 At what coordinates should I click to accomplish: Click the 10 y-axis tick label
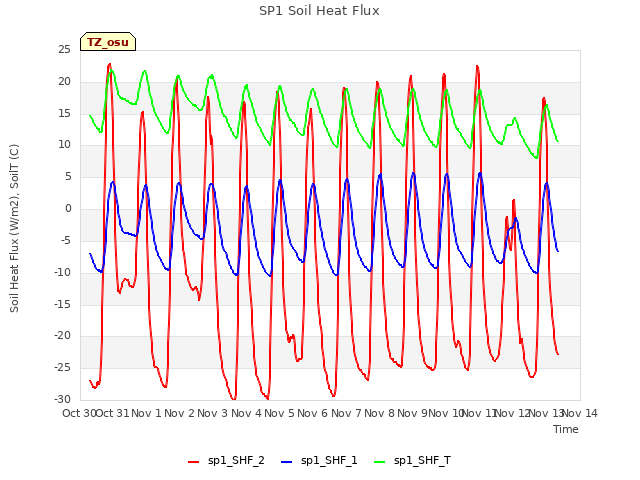point(64,145)
